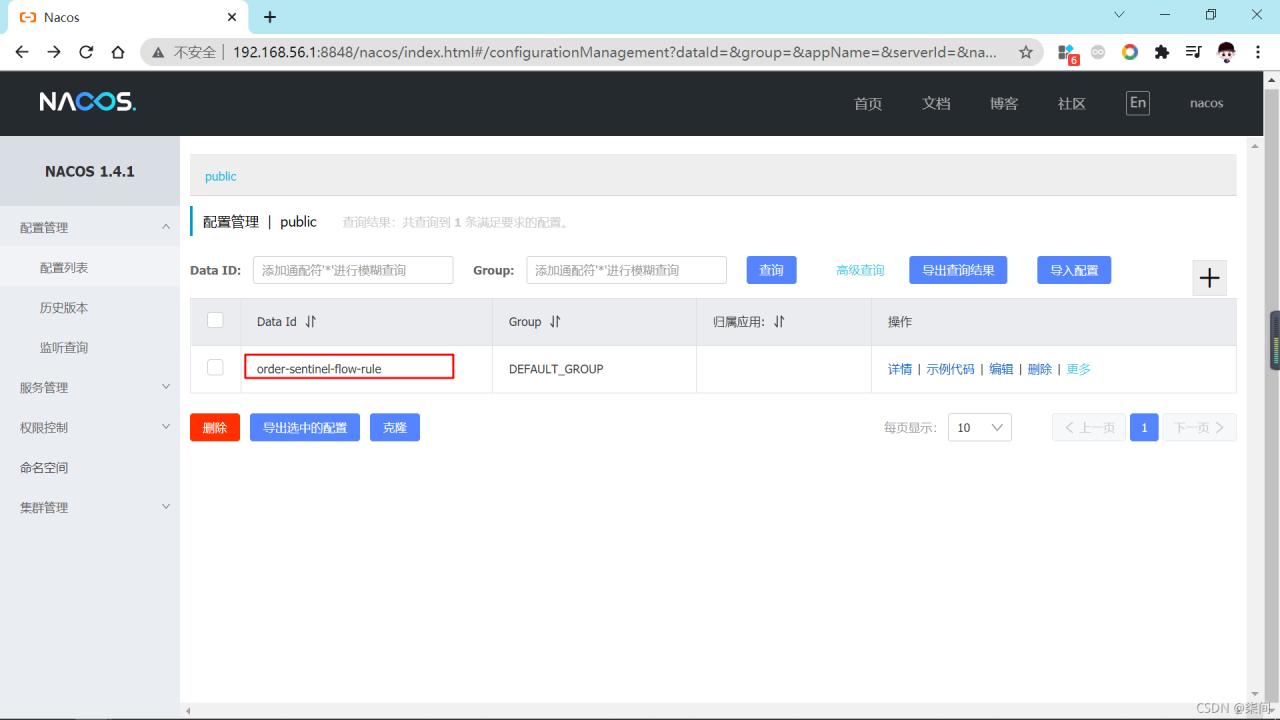Check the order-sentinel-flow-rule row checkbox
1280x720 pixels.
tap(215, 367)
